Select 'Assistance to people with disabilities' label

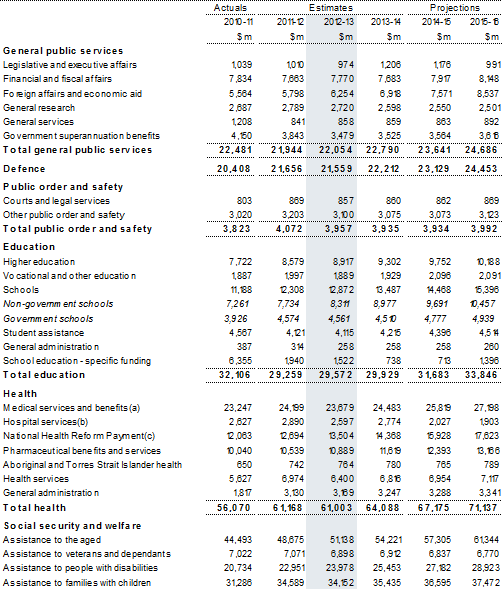point(80,568)
